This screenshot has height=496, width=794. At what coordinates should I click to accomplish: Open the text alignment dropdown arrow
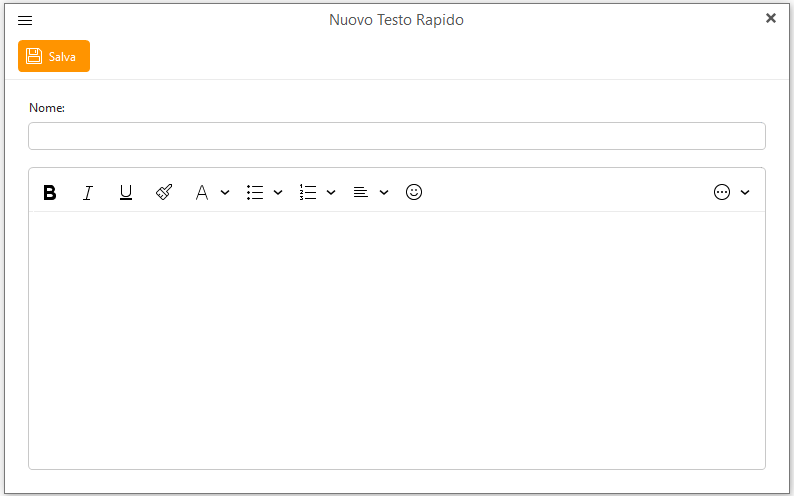(x=384, y=193)
